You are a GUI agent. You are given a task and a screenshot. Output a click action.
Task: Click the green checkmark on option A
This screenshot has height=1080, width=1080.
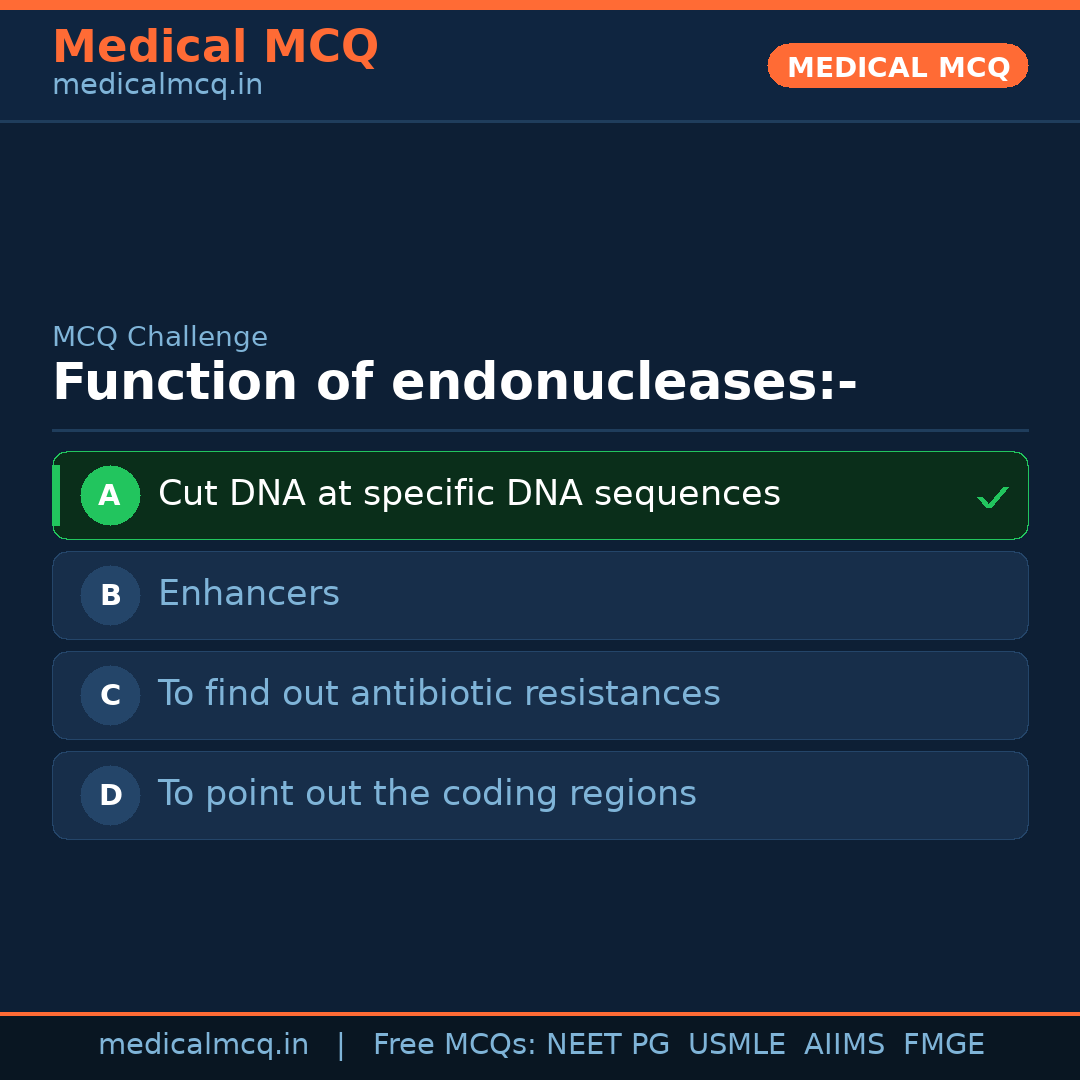click(x=992, y=497)
